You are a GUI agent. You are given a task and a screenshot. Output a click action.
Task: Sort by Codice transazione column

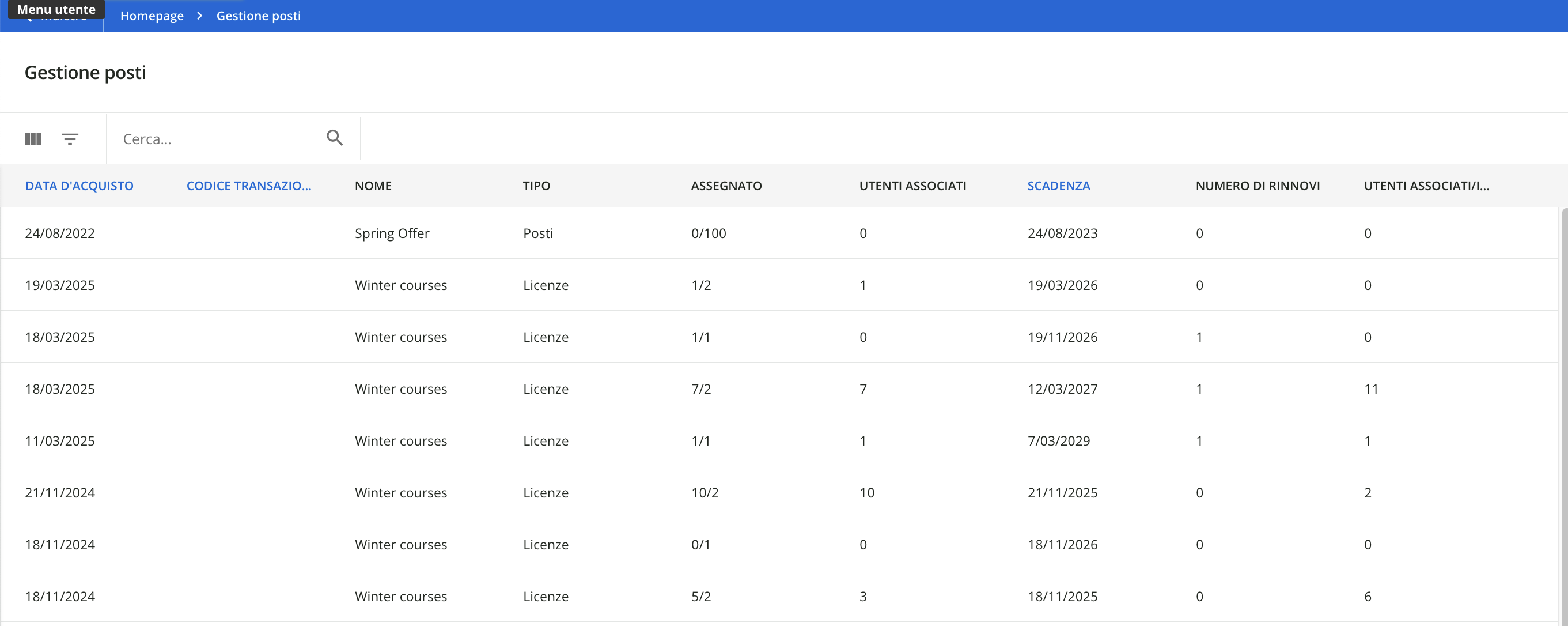(x=249, y=186)
